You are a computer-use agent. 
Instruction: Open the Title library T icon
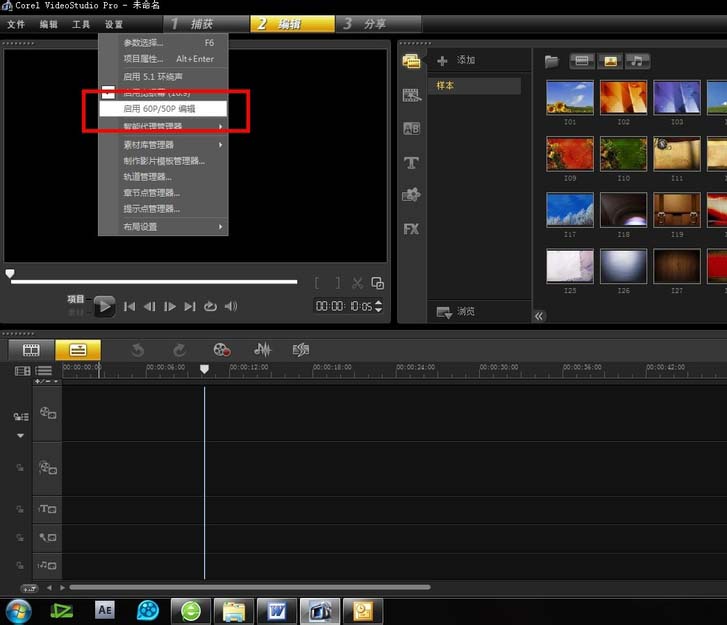(x=411, y=163)
